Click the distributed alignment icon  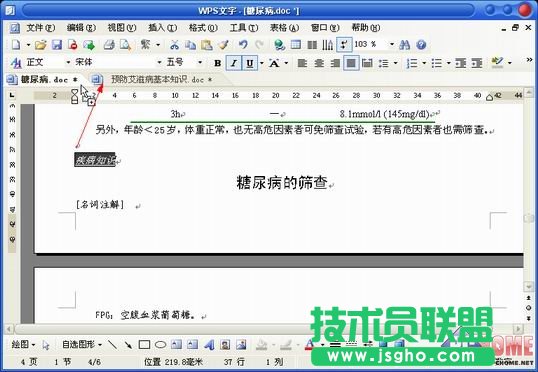pos(367,63)
